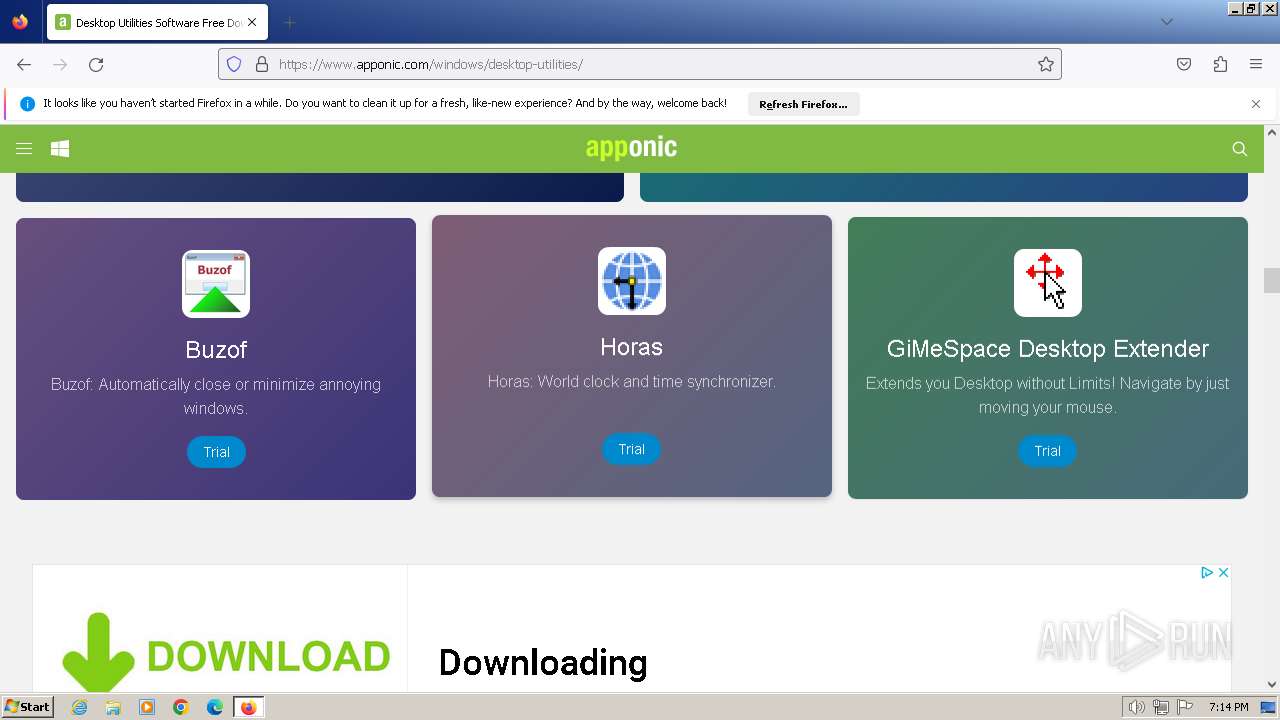Image resolution: width=1280 pixels, height=720 pixels.
Task: Close the Desktop Utilities tab
Action: click(252, 22)
